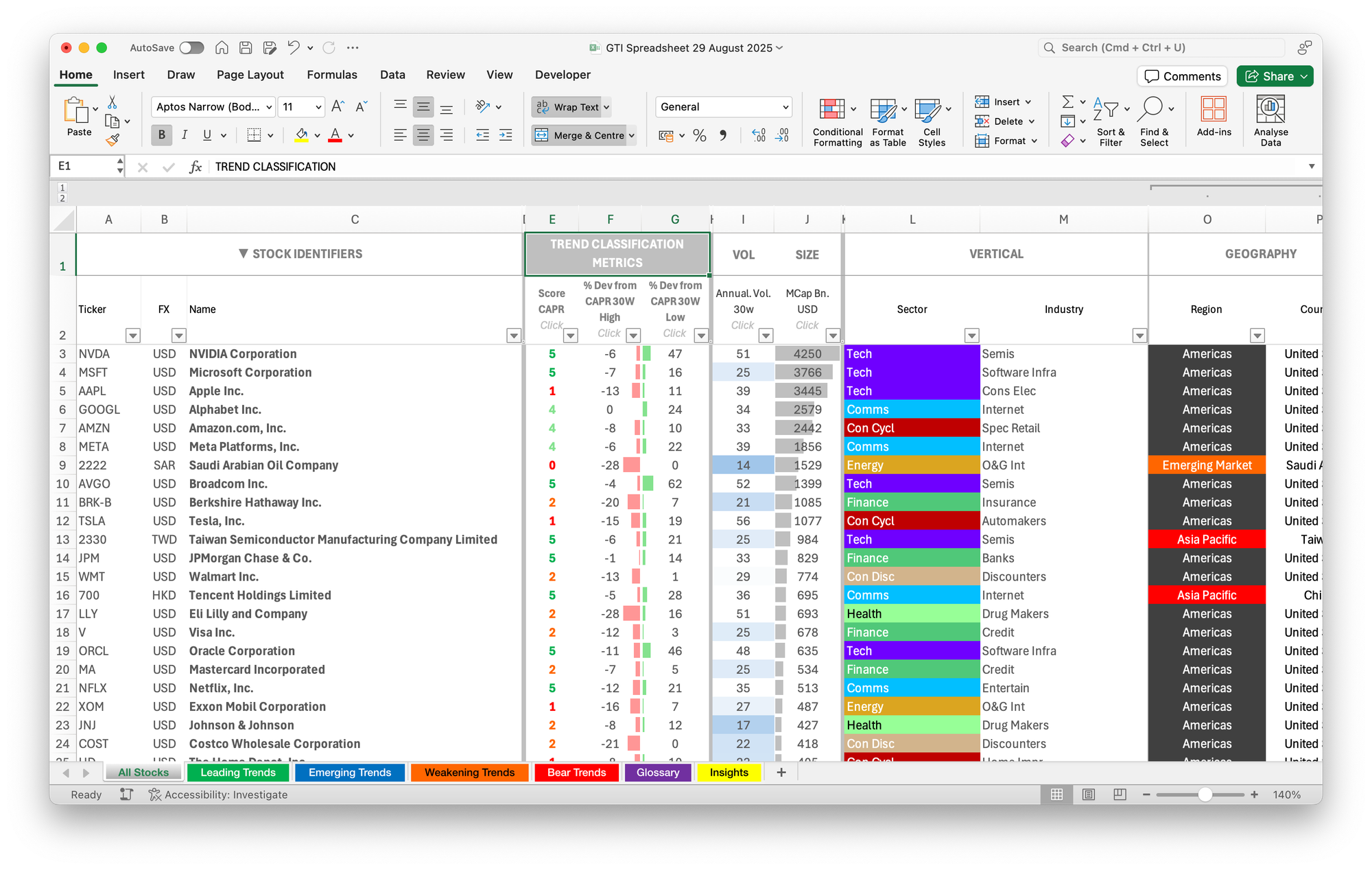Click the Undo arrow icon
Image resolution: width=1372 pixels, height=870 pixels.
(x=293, y=47)
